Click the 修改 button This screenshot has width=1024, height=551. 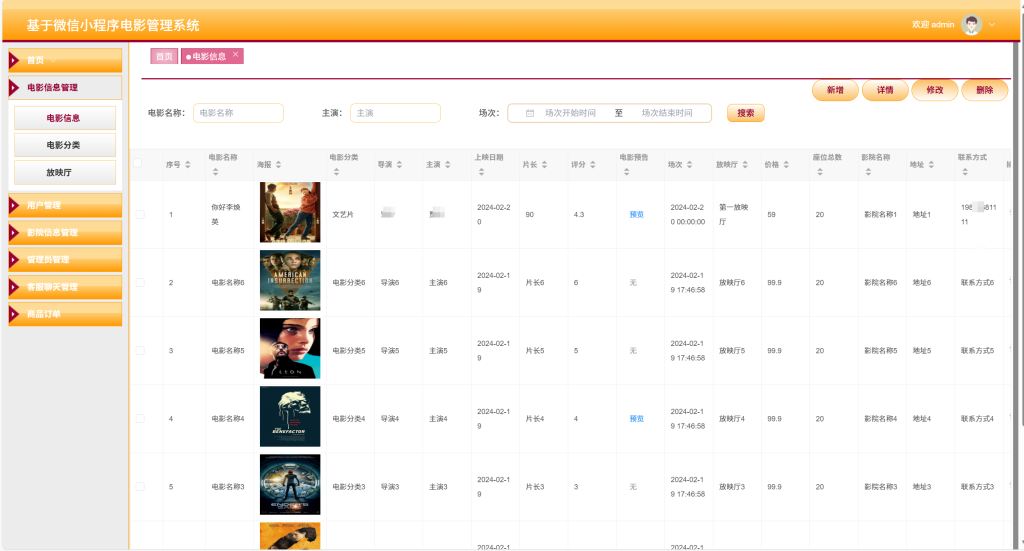pos(935,90)
